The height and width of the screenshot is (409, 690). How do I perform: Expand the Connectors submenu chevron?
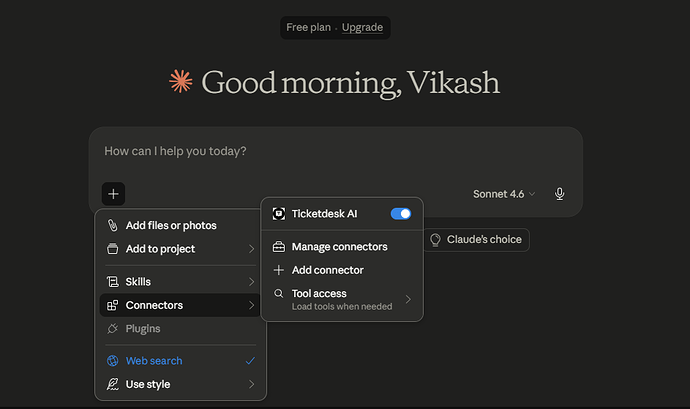251,305
